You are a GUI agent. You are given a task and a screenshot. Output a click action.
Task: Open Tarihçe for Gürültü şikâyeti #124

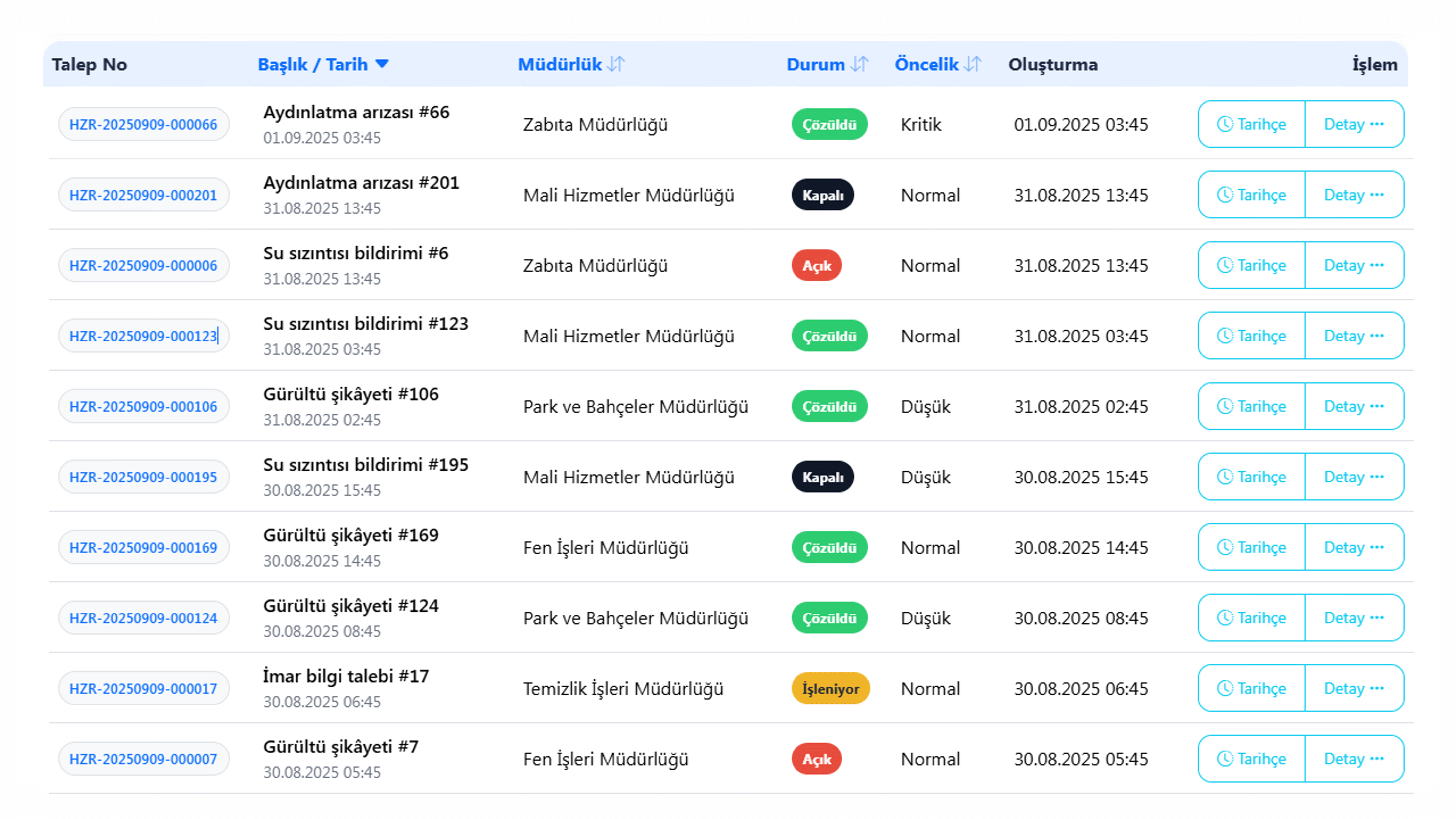click(1251, 618)
